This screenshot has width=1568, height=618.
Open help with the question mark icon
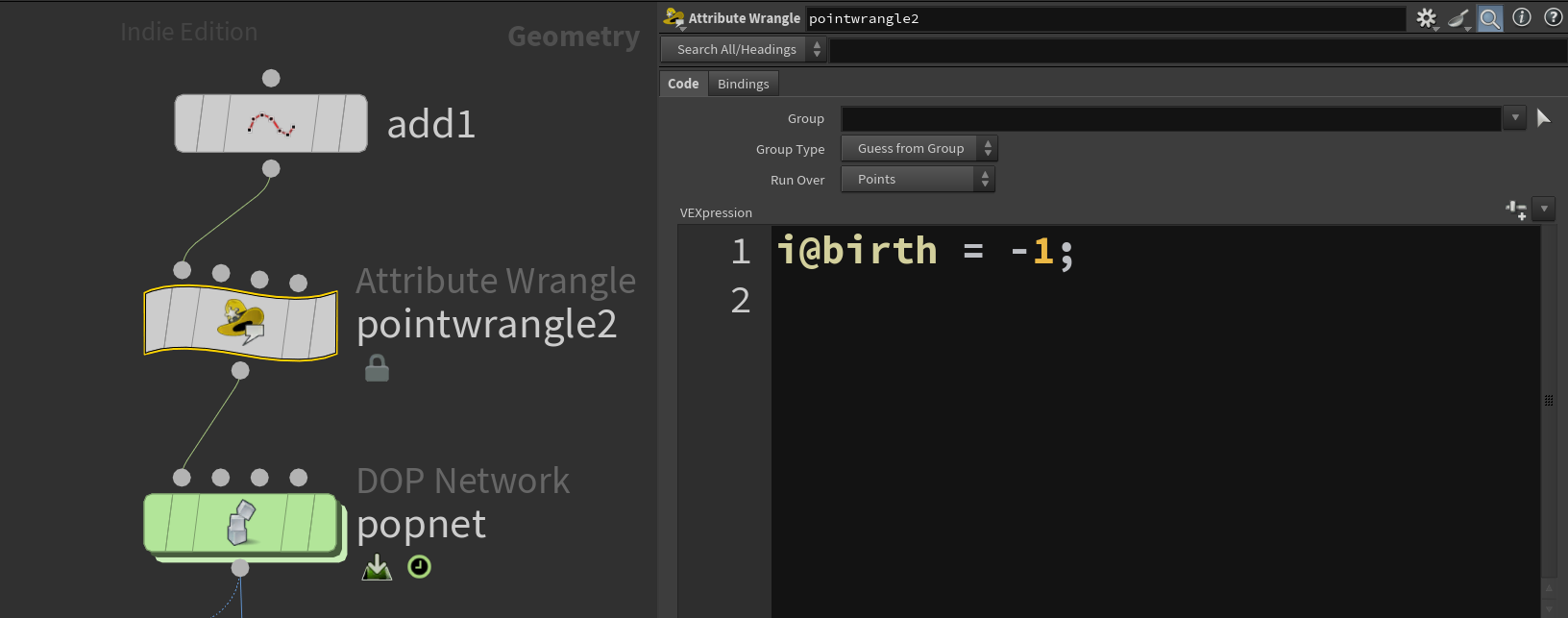(1553, 17)
